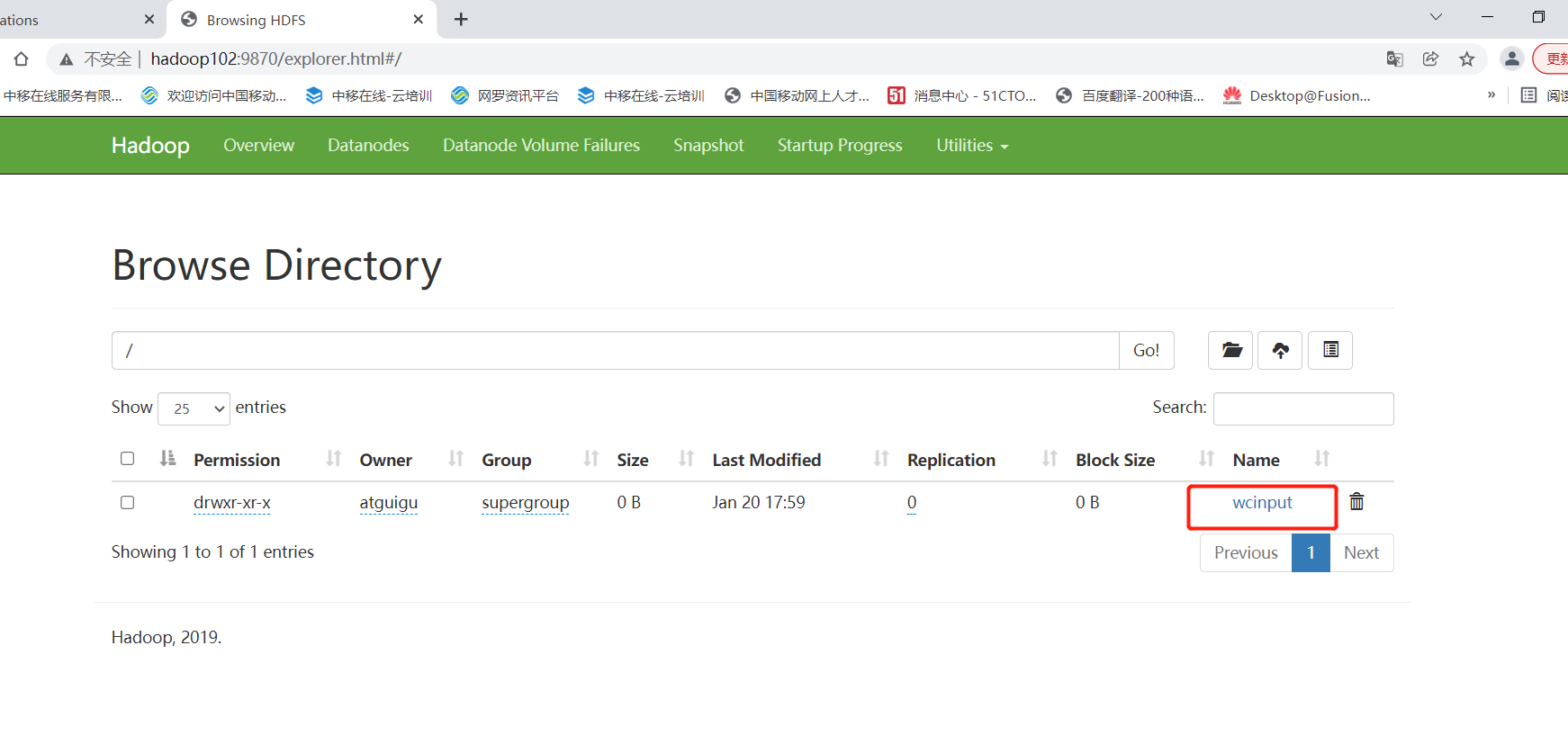Open the translate page icon
The image size is (1568, 744).
tap(1394, 59)
